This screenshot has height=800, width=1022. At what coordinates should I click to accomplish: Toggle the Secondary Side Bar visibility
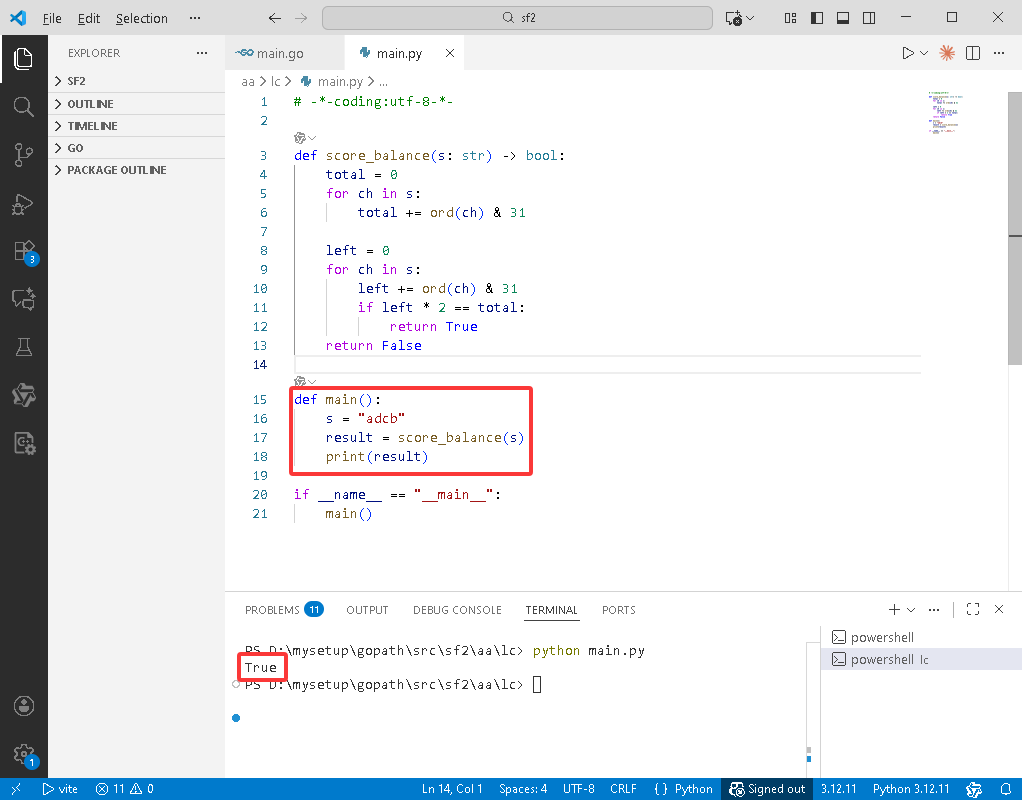click(x=869, y=18)
